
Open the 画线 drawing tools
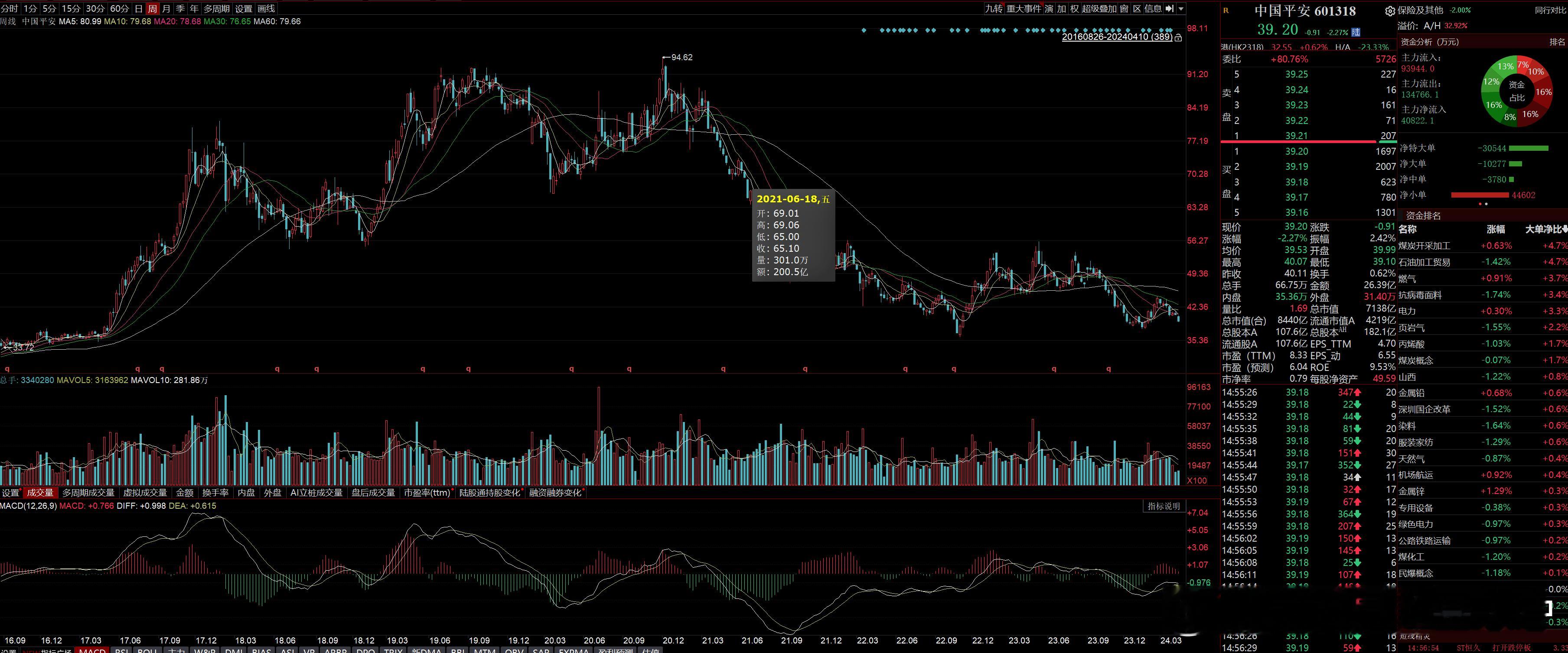[266, 9]
